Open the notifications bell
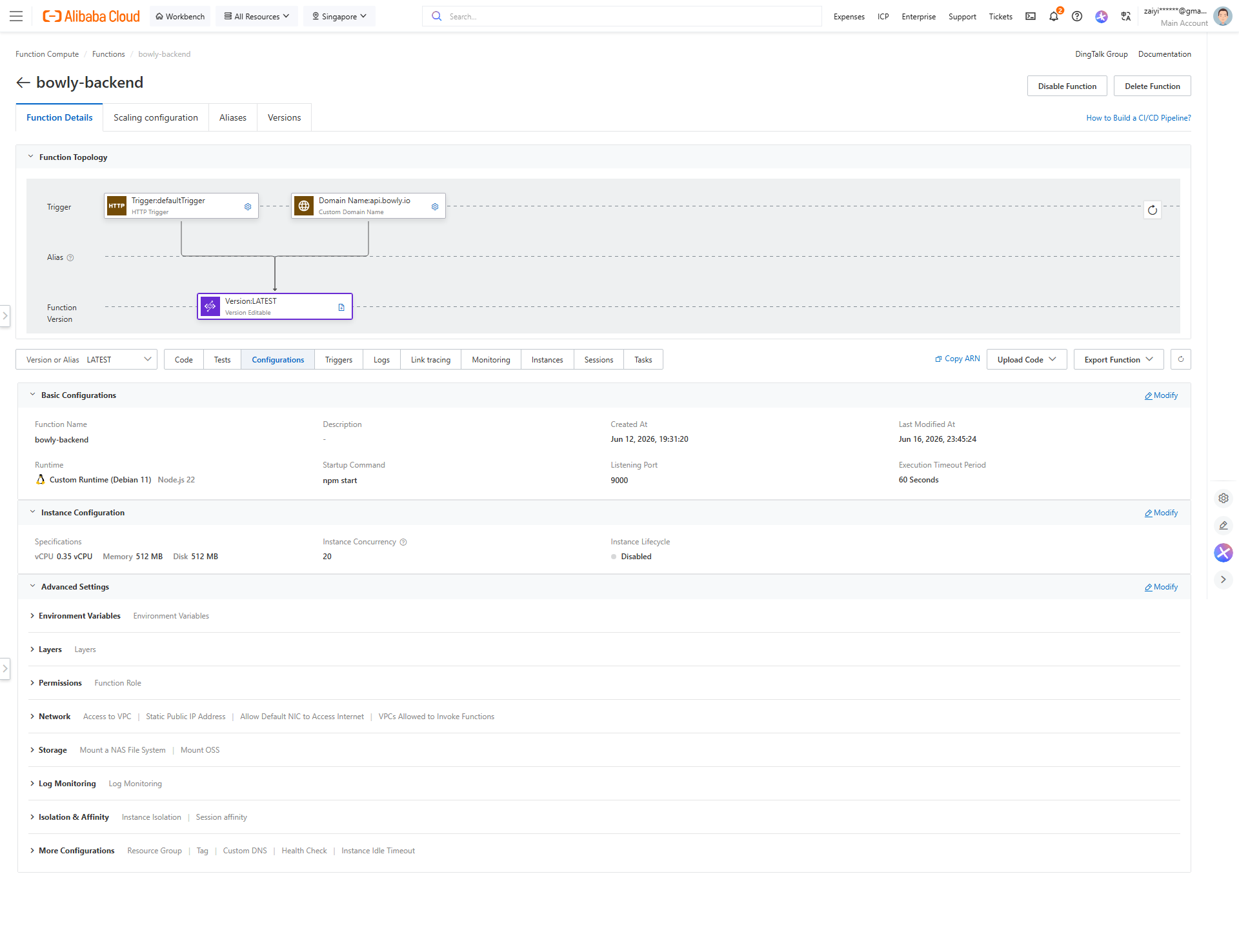 click(1054, 16)
